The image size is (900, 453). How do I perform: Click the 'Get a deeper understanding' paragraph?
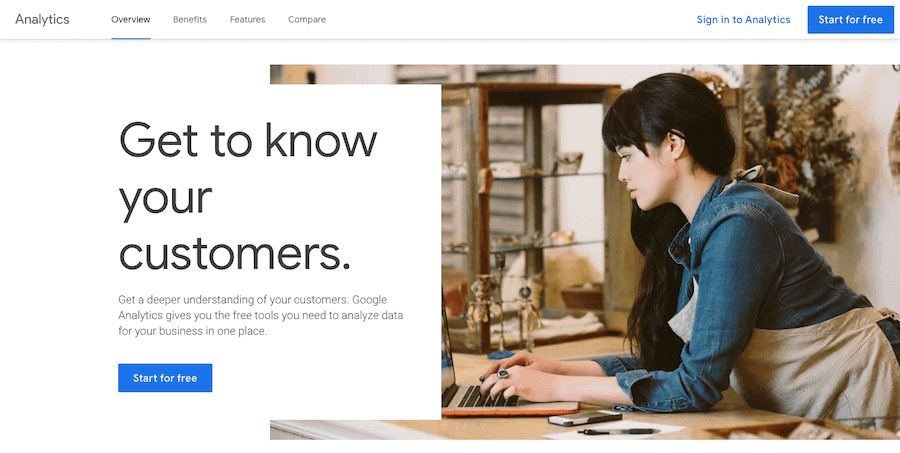pyautogui.click(x=261, y=315)
